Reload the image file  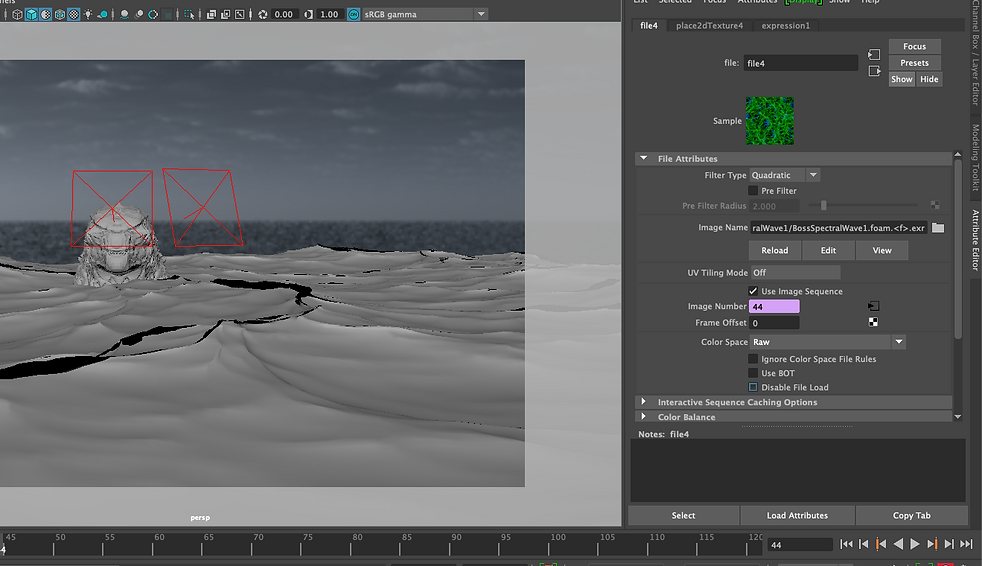click(x=775, y=250)
